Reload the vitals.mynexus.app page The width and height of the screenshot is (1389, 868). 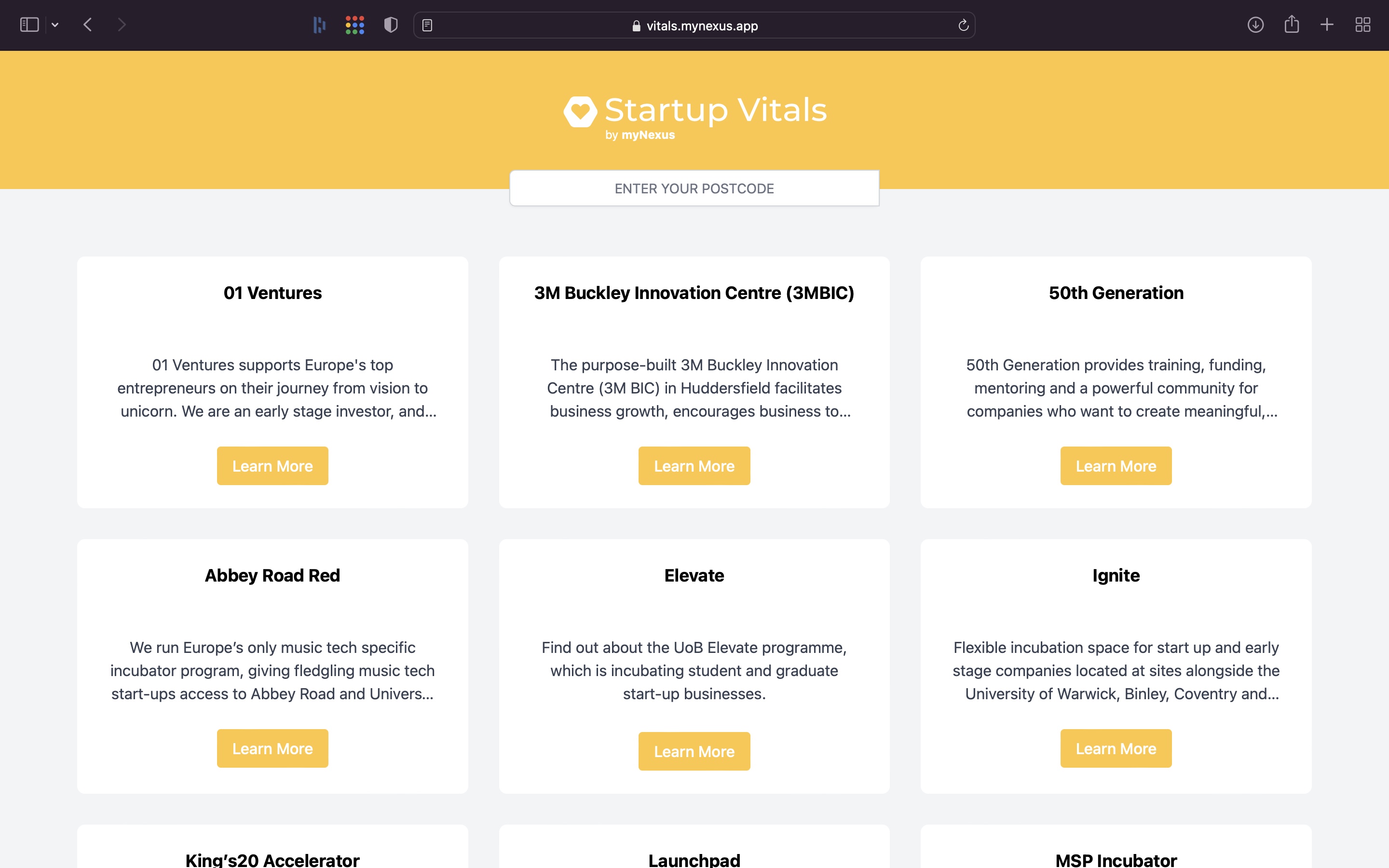pyautogui.click(x=963, y=25)
